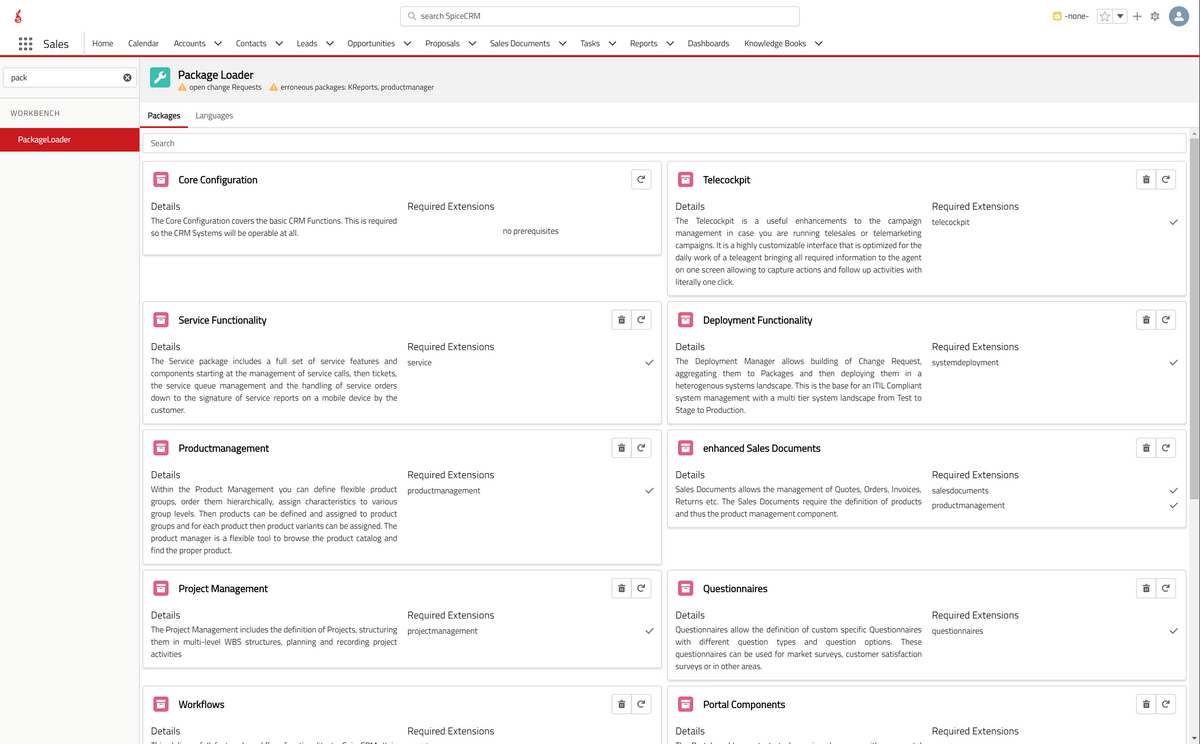Select PackageLoader in the workbench sidebar
Image resolution: width=1200 pixels, height=744 pixels.
[69, 140]
